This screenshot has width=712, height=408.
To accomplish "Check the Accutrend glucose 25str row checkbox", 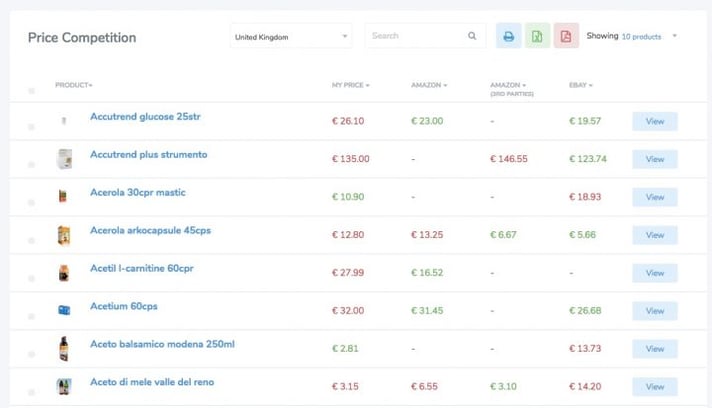I will click(x=31, y=127).
